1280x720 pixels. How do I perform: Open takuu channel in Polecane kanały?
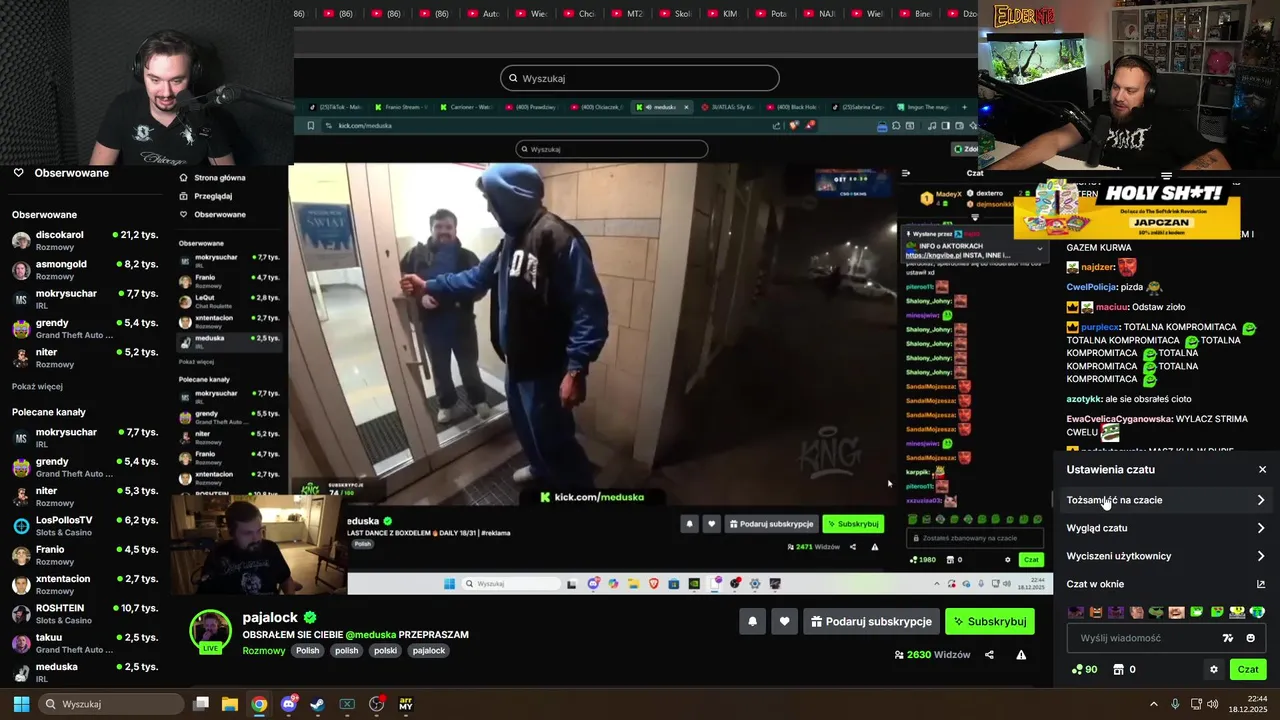[85, 643]
